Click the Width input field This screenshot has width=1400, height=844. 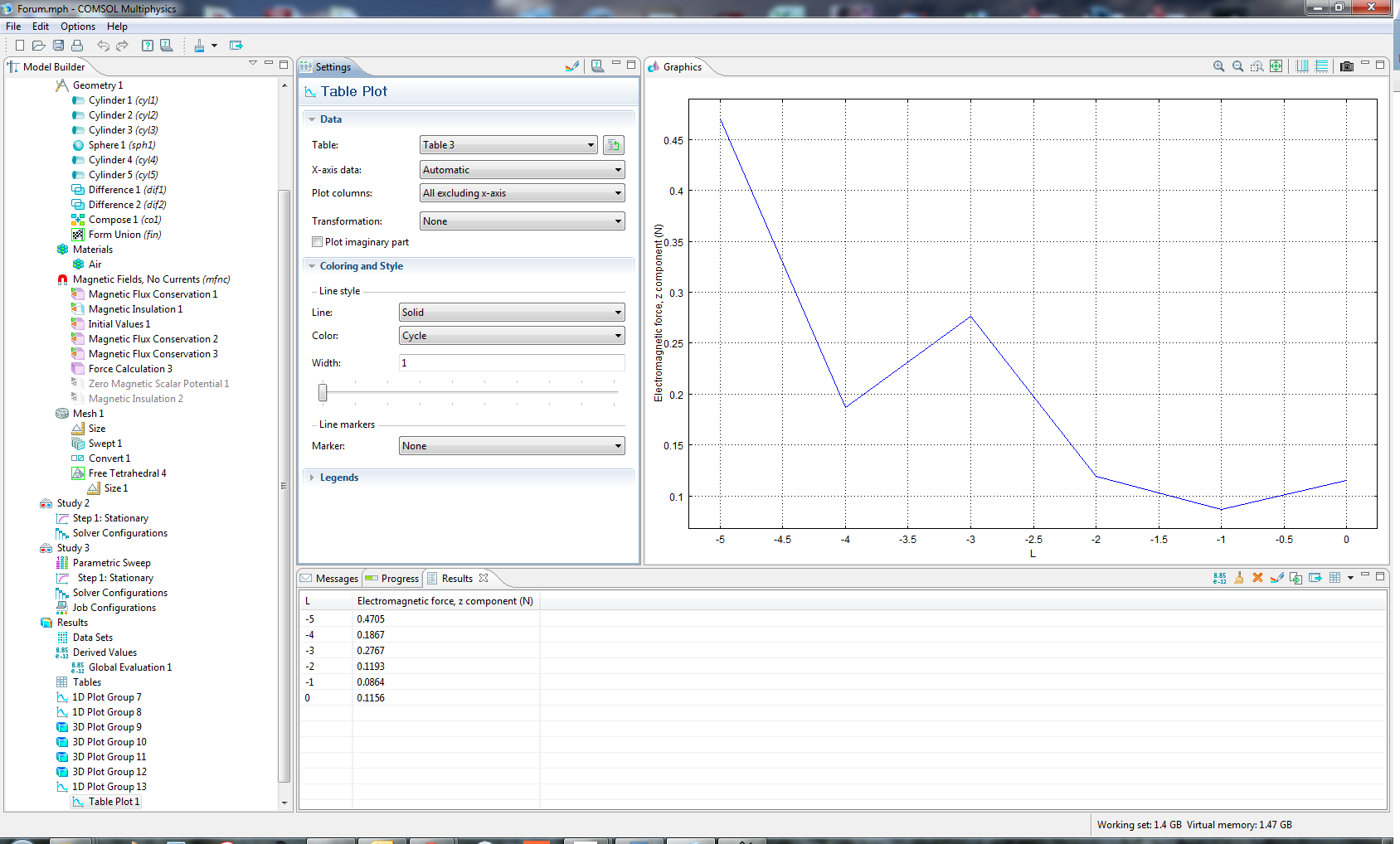tap(512, 363)
